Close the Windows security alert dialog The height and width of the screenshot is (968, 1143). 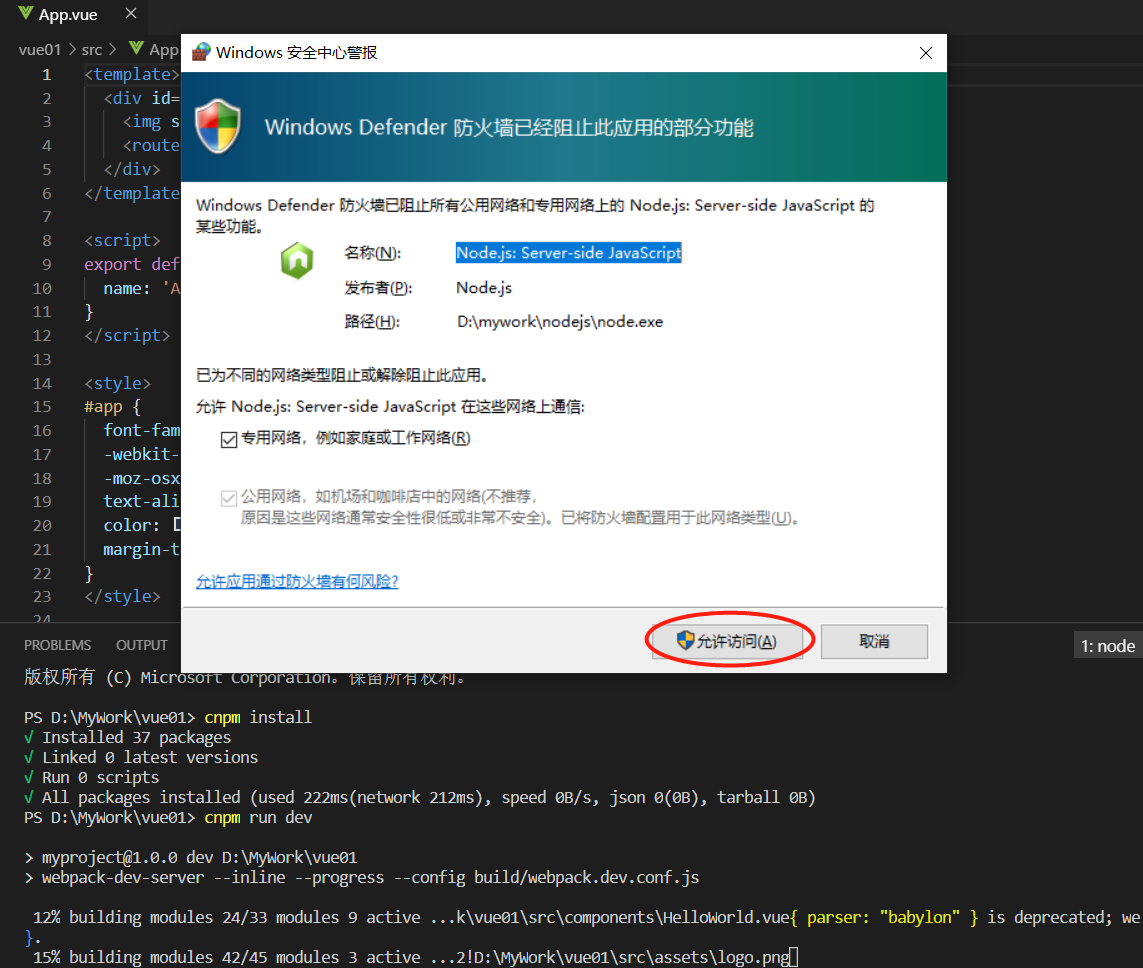pyautogui.click(x=926, y=53)
